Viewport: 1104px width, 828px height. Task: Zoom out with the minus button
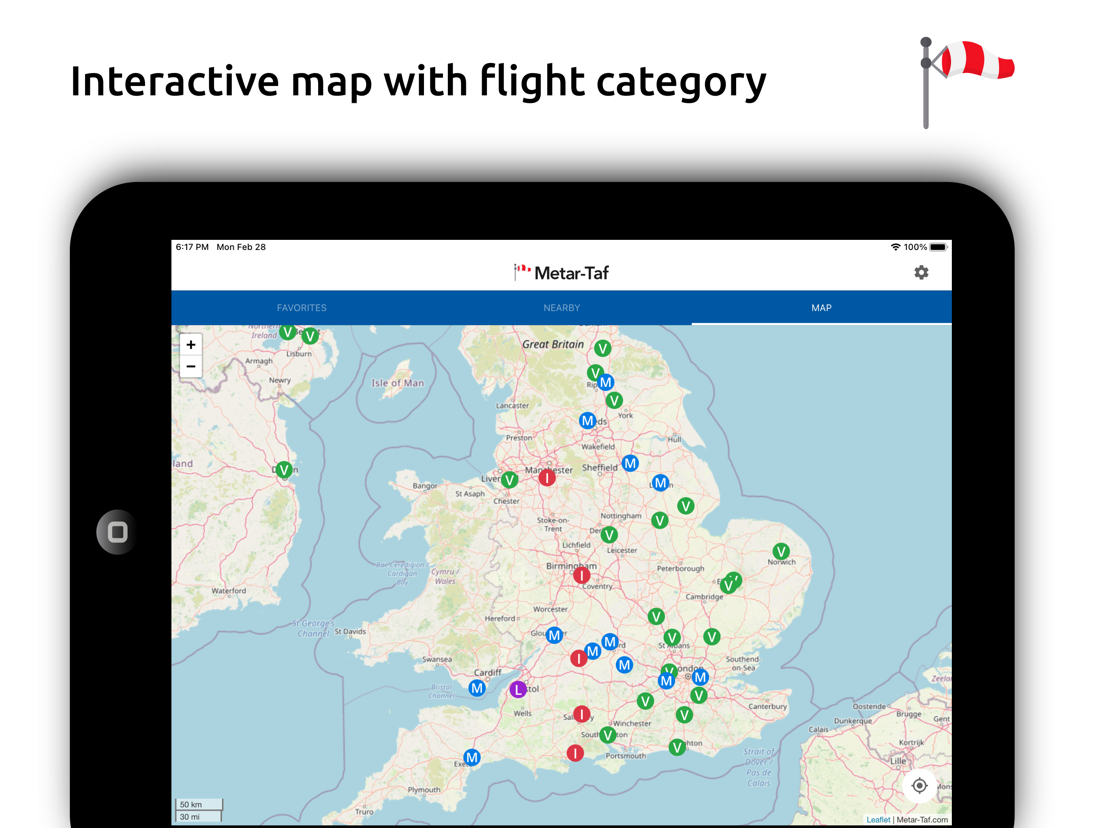pyautogui.click(x=191, y=366)
